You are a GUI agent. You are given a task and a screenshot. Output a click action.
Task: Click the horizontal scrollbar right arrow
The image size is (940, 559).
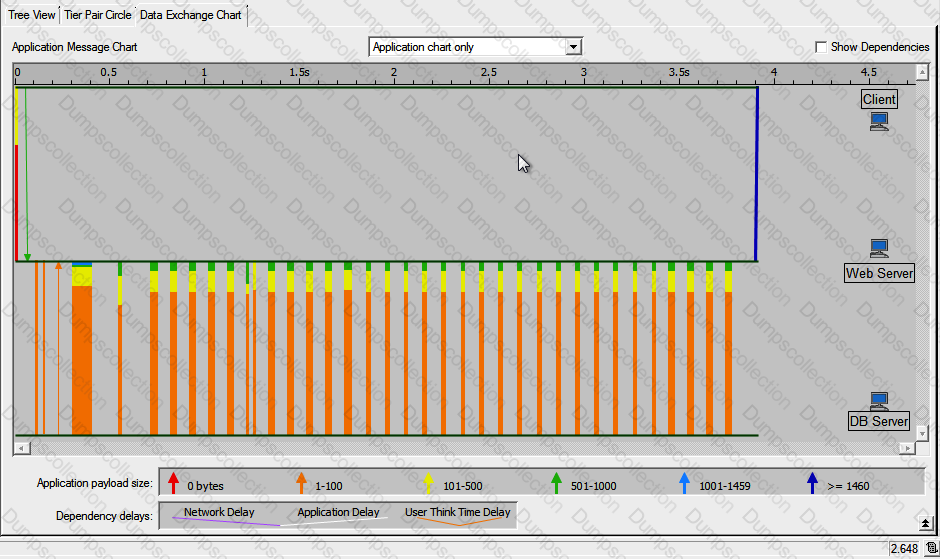[908, 448]
